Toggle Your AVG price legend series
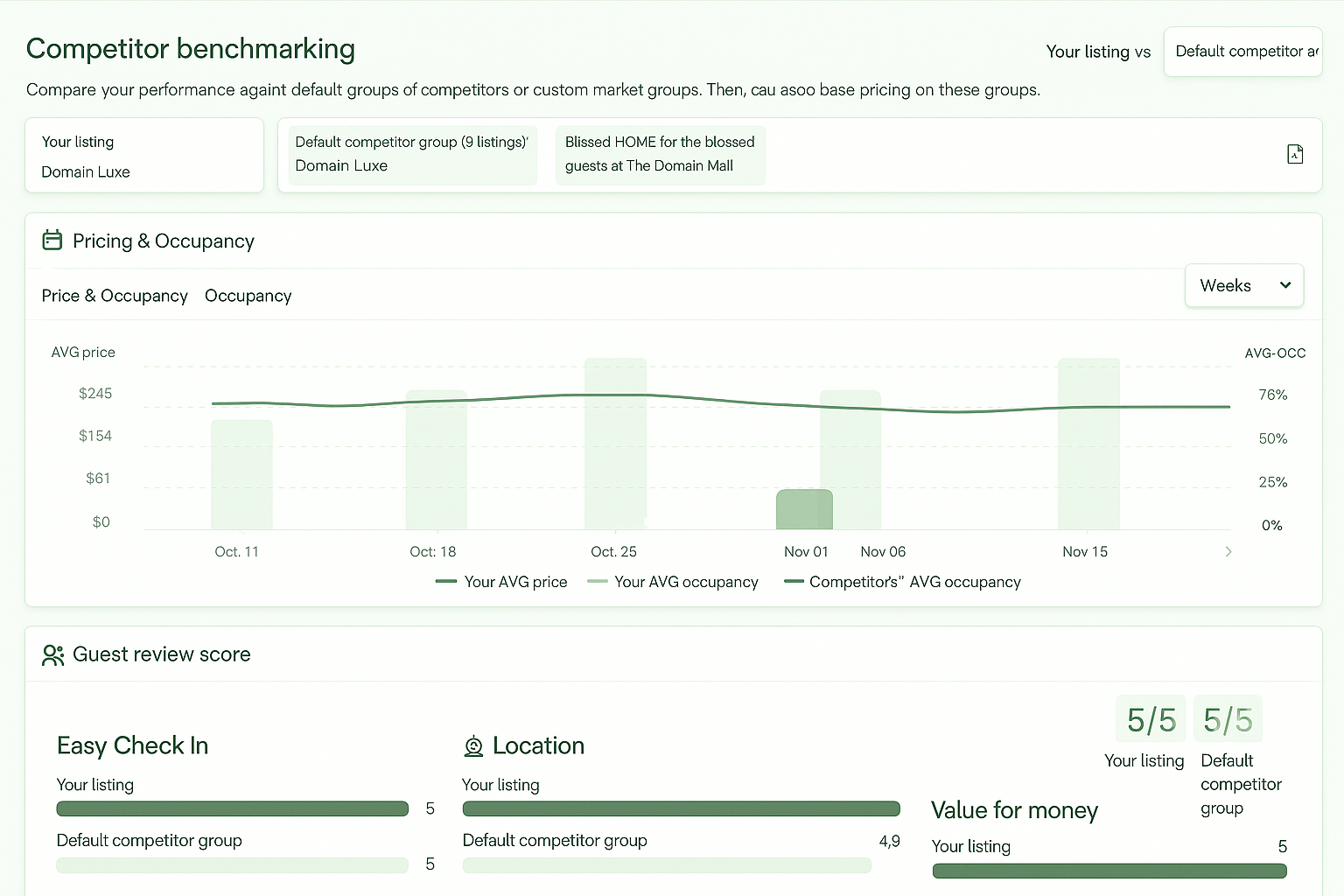 [x=501, y=582]
